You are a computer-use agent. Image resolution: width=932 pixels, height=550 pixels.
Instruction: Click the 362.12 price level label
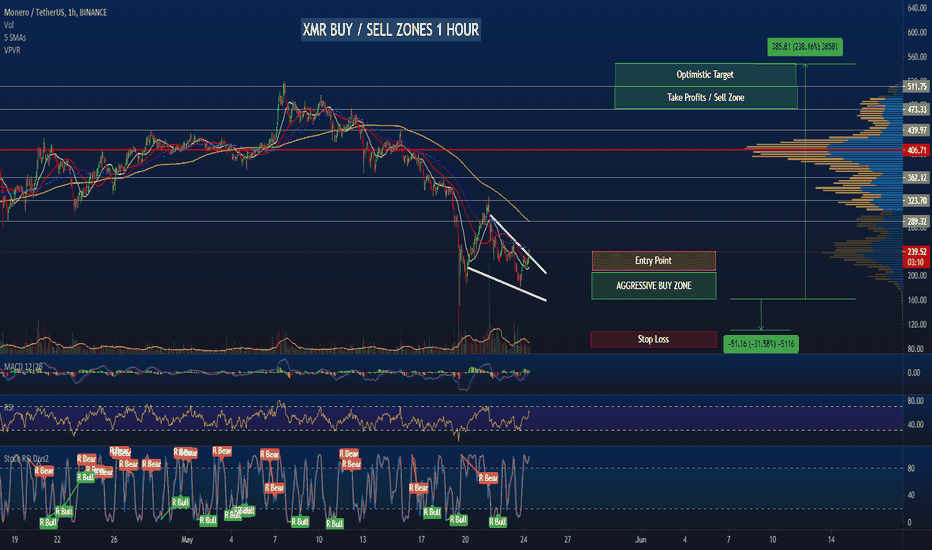(x=916, y=178)
